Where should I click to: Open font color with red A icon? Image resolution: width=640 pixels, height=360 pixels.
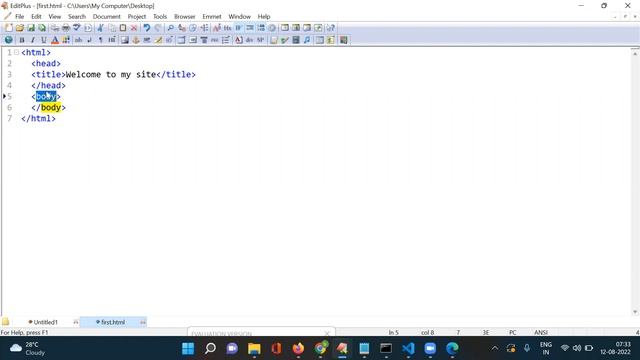click(55, 40)
